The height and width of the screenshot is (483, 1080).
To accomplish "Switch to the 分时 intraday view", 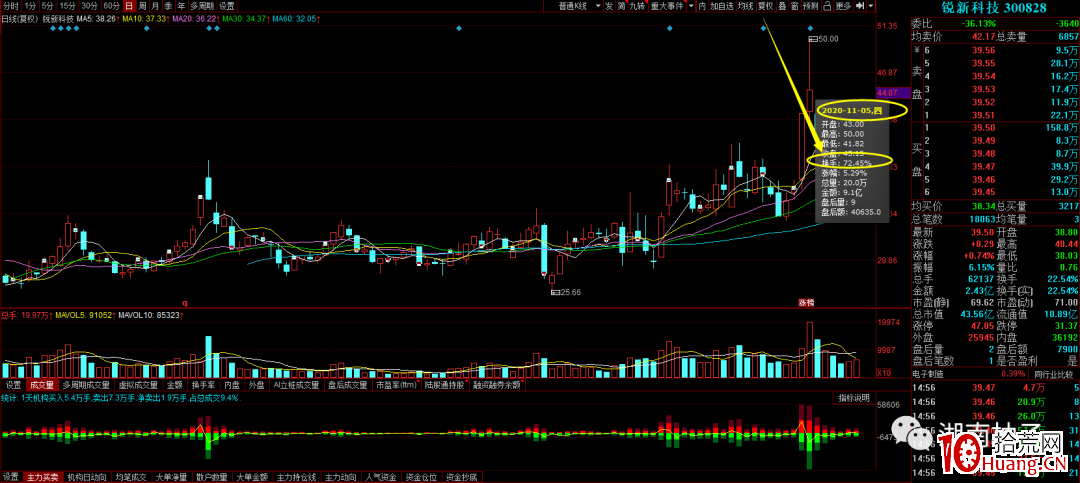I will tap(10, 6).
